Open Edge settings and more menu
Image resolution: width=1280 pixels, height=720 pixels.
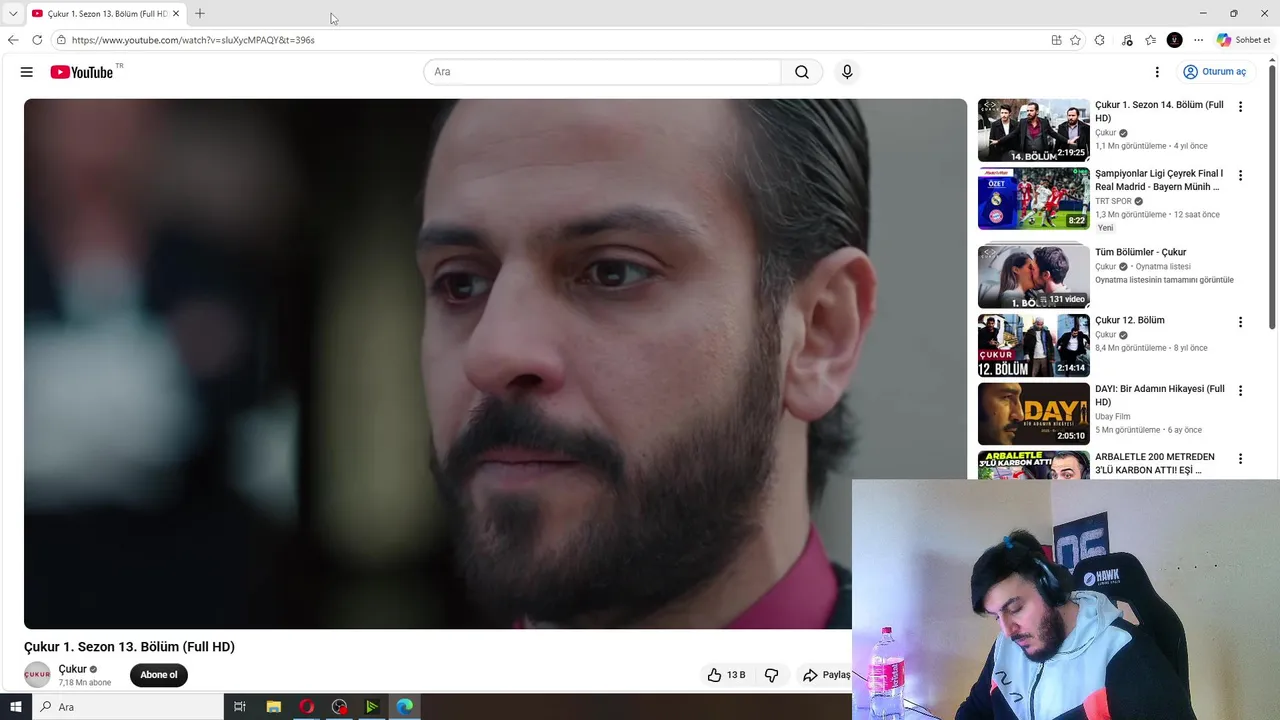click(x=1198, y=40)
